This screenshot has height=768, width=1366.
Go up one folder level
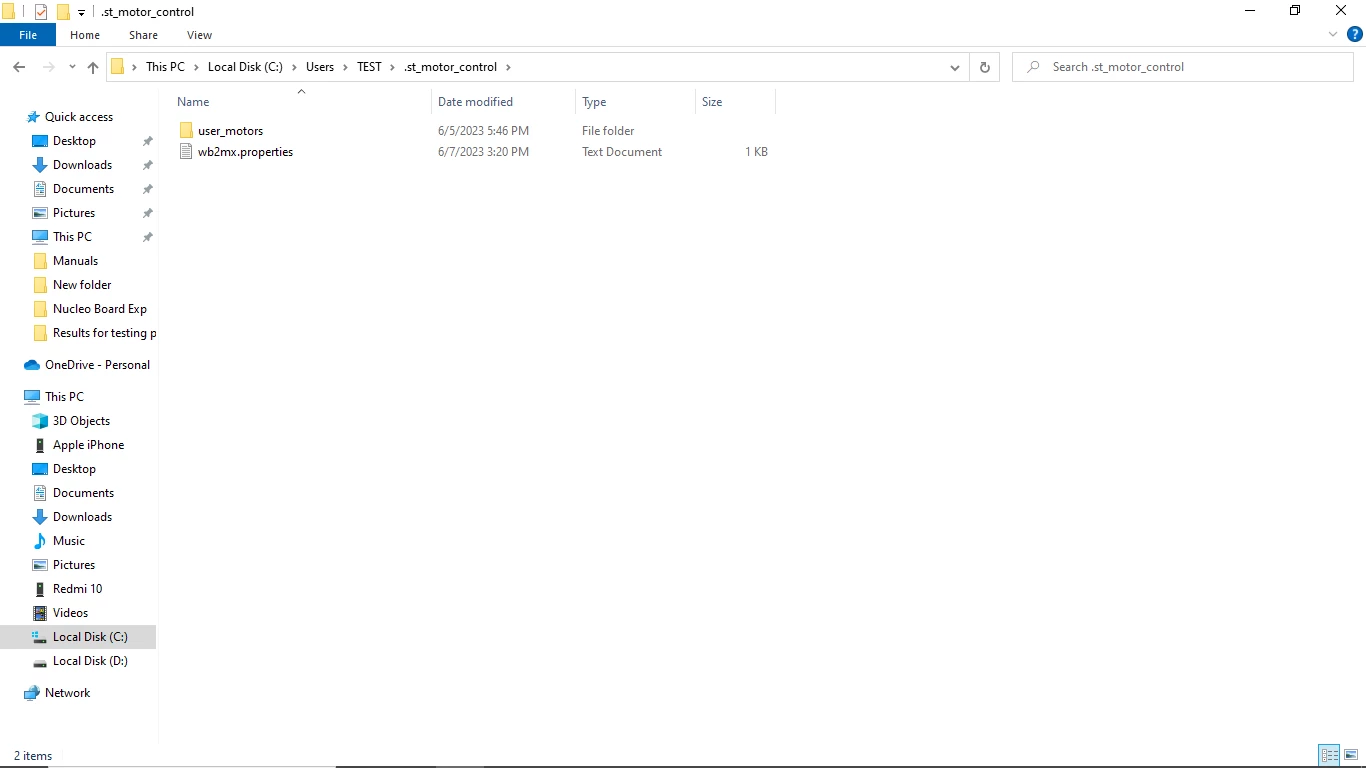(93, 67)
